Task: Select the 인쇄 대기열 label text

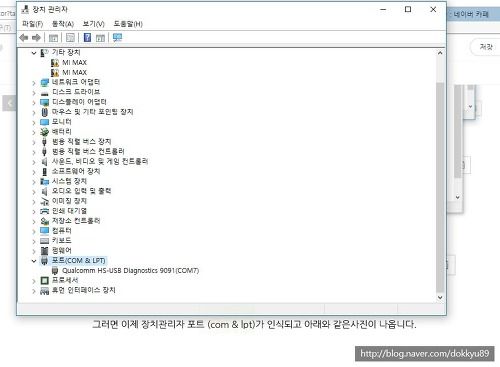Action: pyautogui.click(x=69, y=211)
